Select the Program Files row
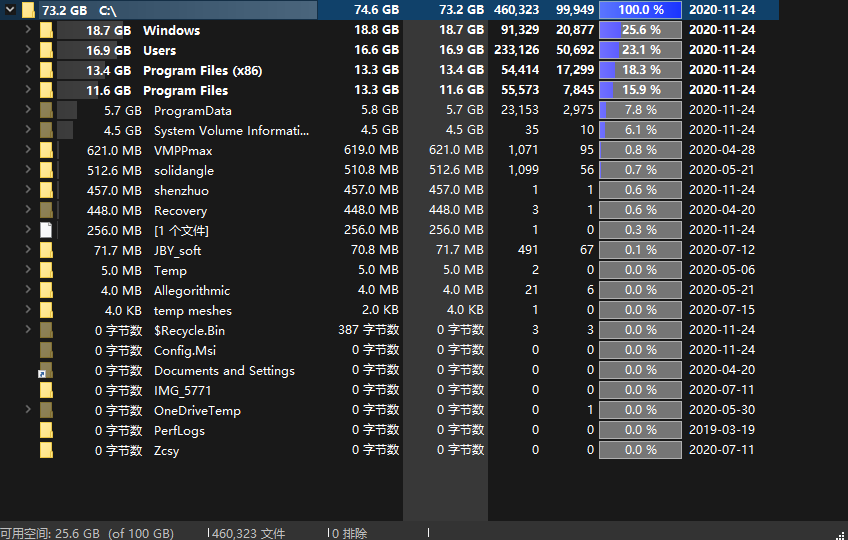 pyautogui.click(x=185, y=90)
